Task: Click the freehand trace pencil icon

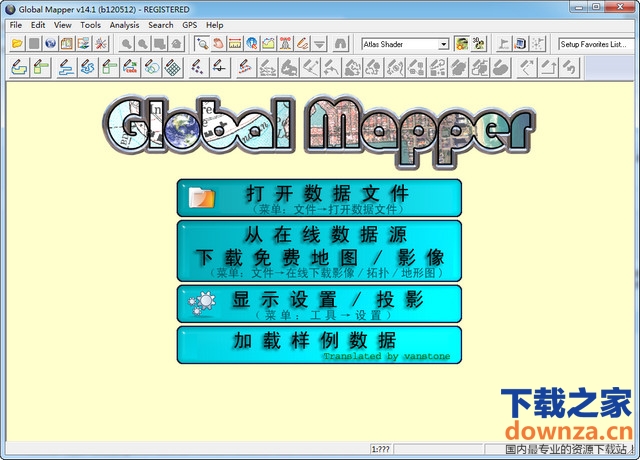Action: pyautogui.click(x=87, y=67)
